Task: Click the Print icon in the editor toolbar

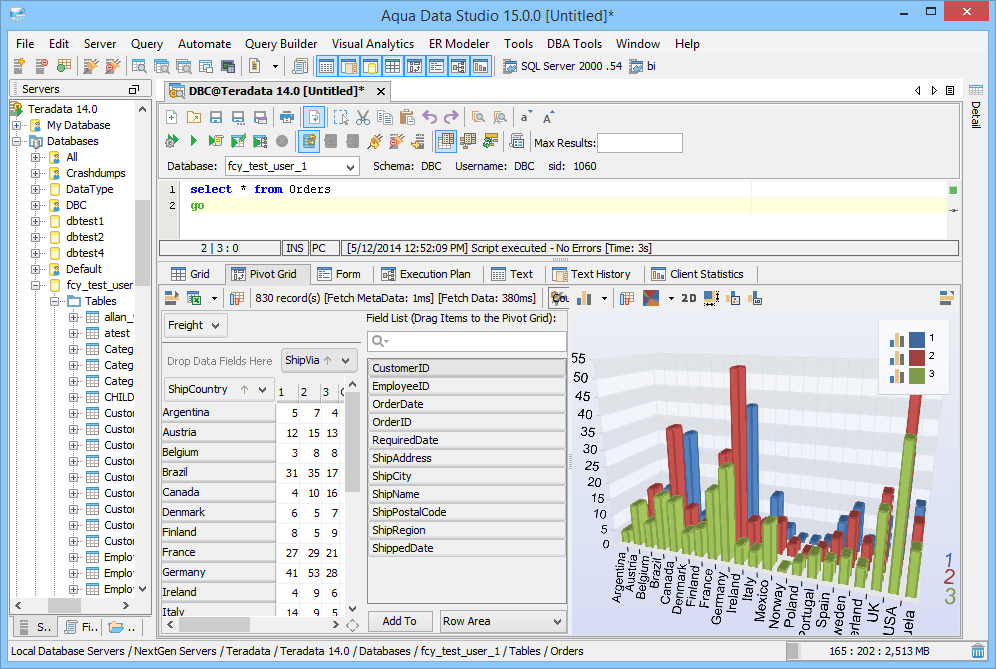Action: tap(287, 117)
